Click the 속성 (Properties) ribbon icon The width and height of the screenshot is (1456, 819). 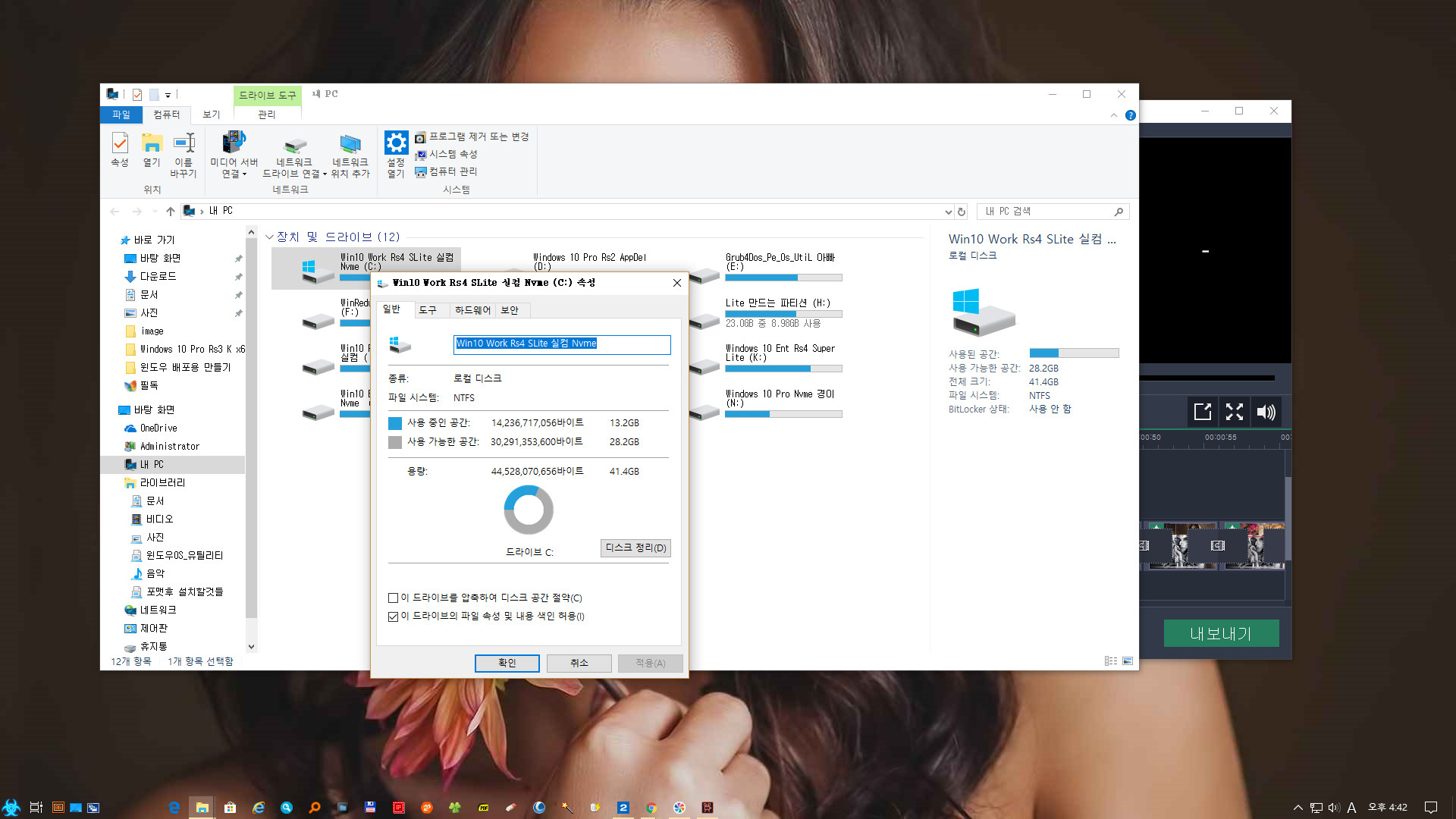click(120, 150)
